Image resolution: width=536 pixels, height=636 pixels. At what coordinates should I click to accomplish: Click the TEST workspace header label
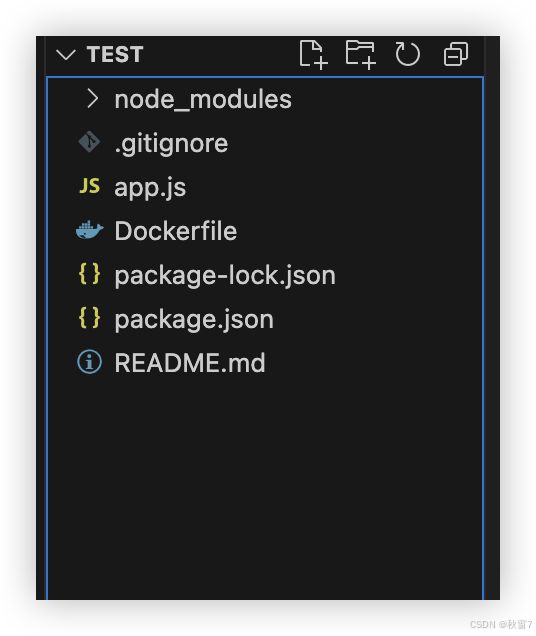click(115, 54)
